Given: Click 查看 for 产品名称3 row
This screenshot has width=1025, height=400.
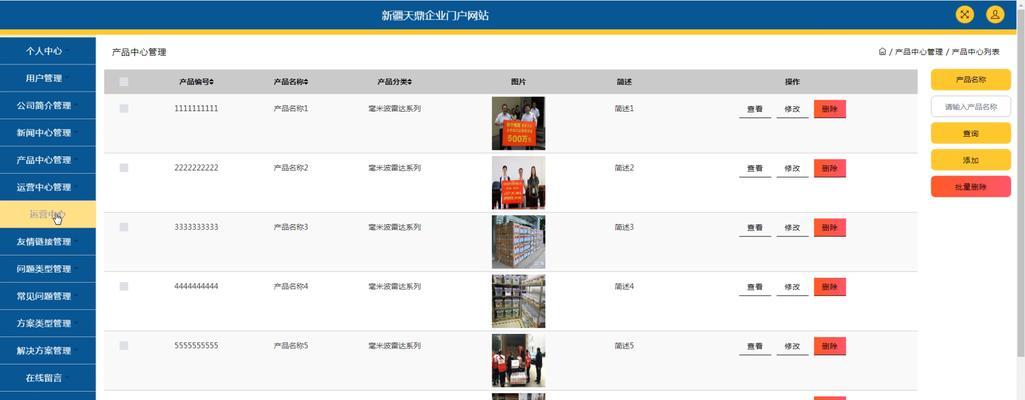Looking at the screenshot, I should 755,228.
